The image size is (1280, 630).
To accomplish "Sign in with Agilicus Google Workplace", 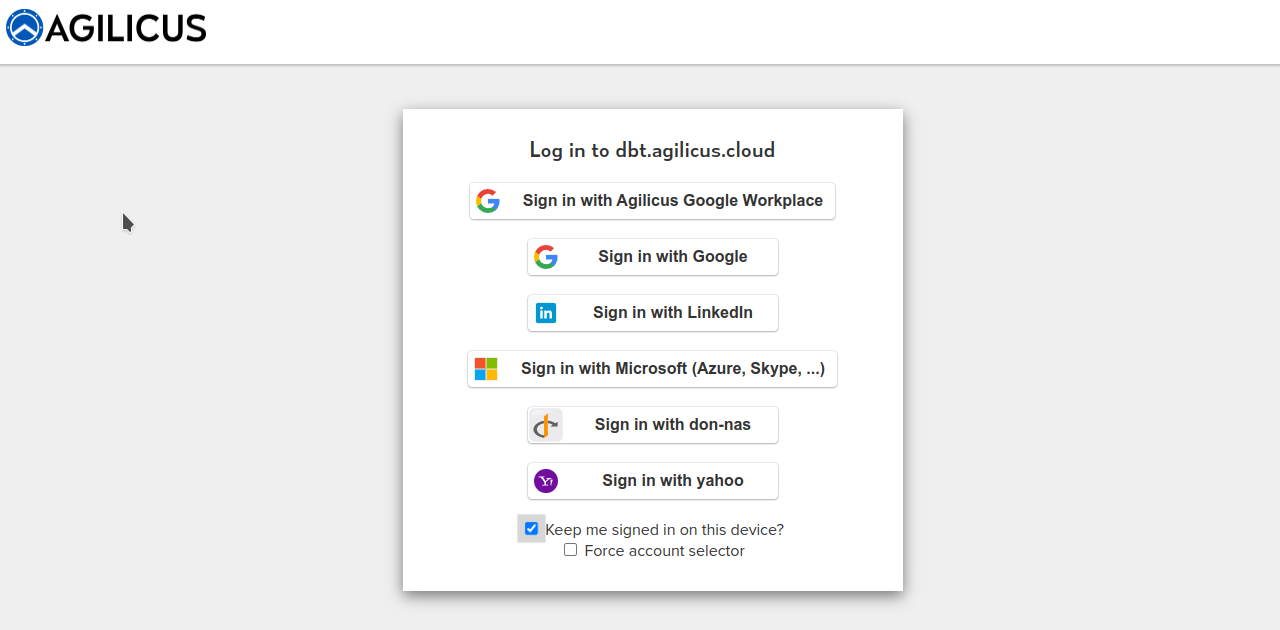I will pos(672,201).
